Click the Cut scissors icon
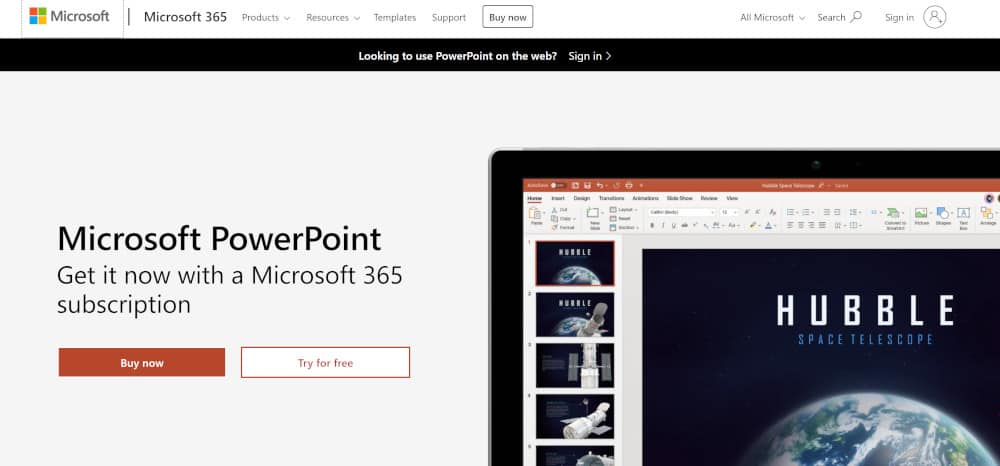The image size is (1000, 466). [555, 210]
